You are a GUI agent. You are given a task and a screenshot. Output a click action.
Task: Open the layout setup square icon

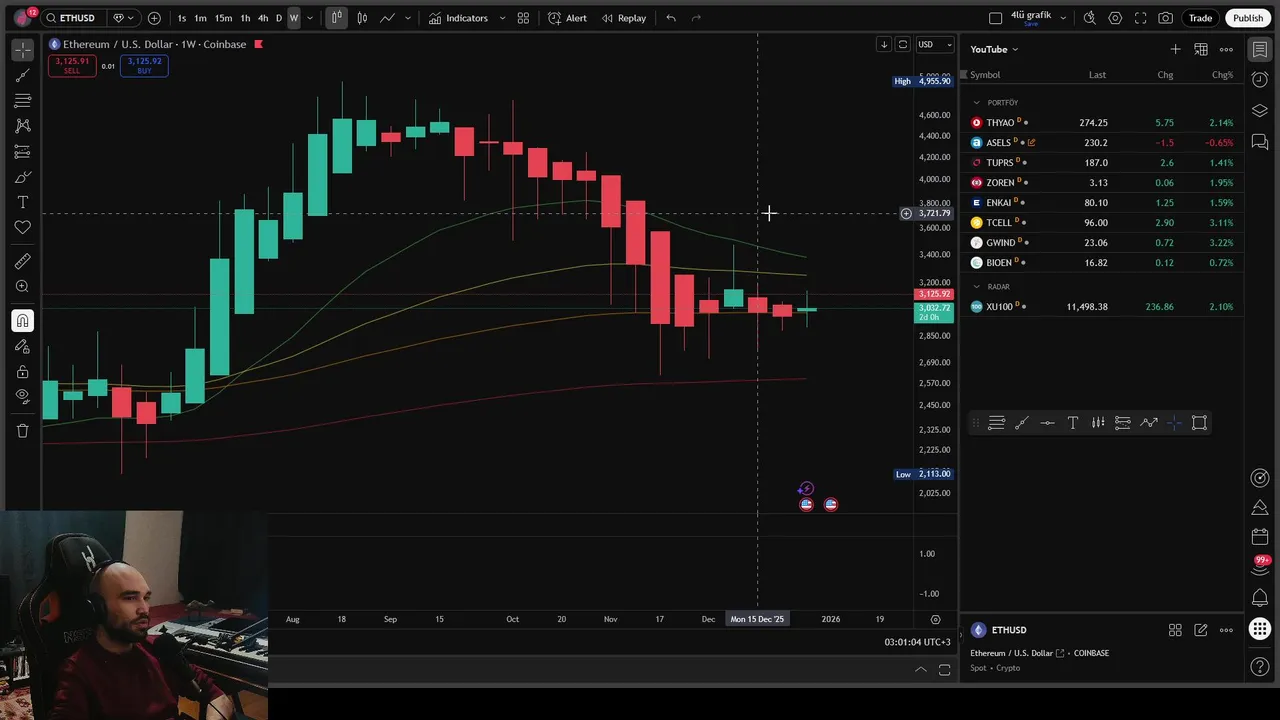click(995, 18)
